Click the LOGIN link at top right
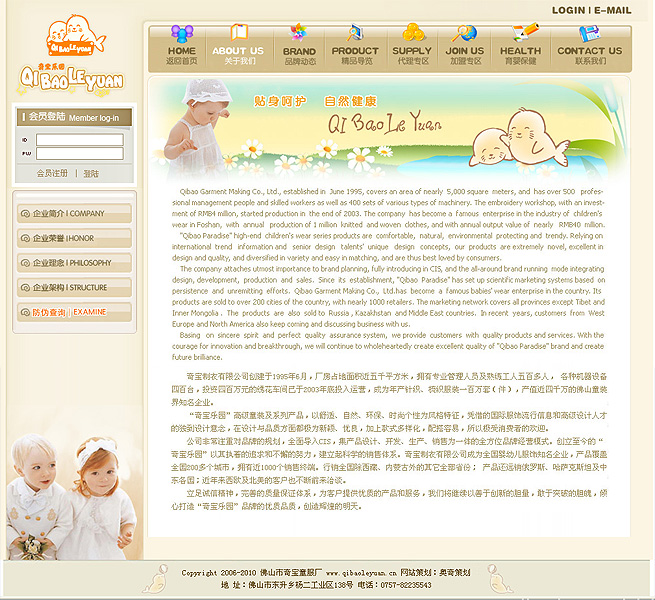The image size is (655, 600). point(569,10)
